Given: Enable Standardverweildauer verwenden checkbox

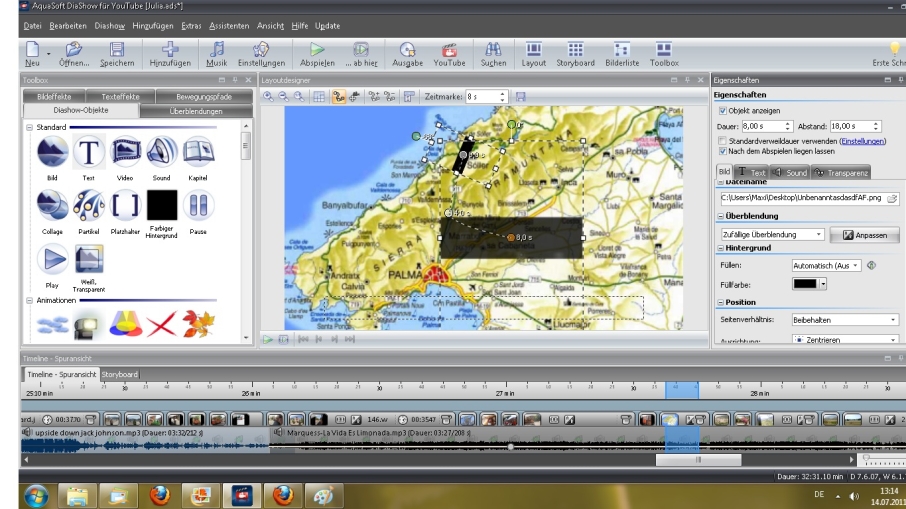Looking at the screenshot, I should click(723, 141).
